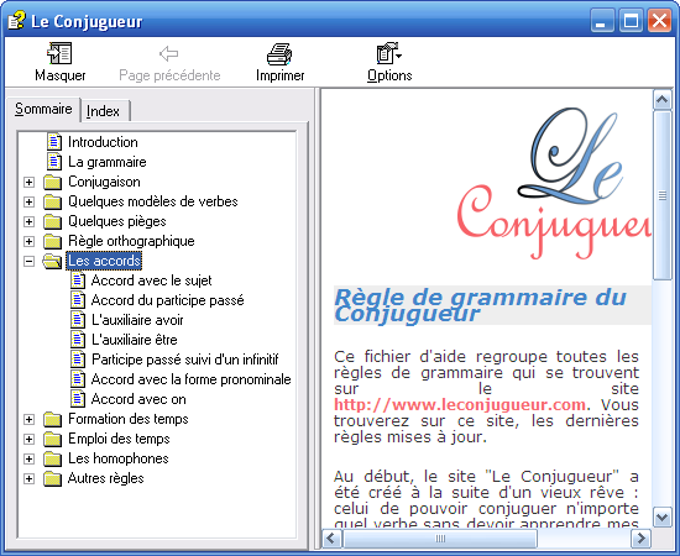This screenshot has width=680, height=556.
Task: Collapse the Les accords node
Action: click(29, 261)
